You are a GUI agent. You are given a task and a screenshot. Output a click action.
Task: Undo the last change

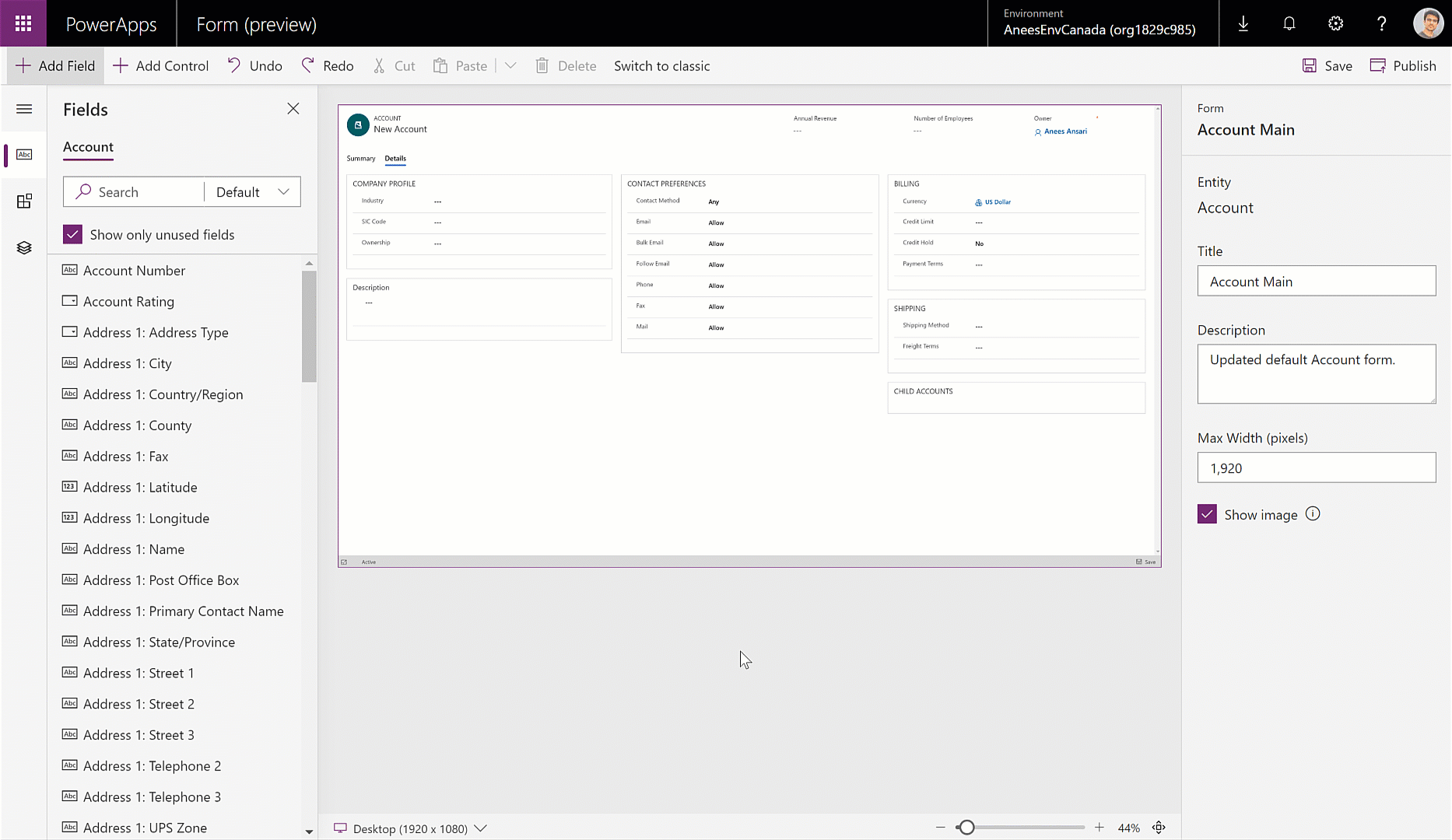[x=254, y=66]
